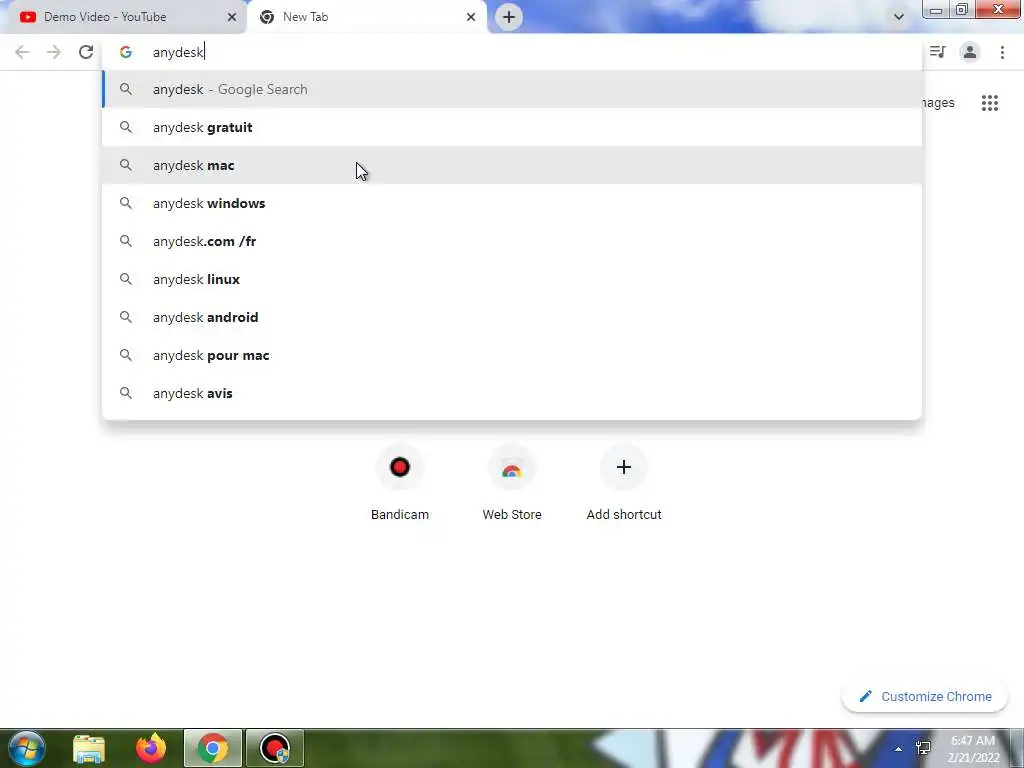Viewport: 1024px width, 768px height.
Task: Close the New Tab tab
Action: point(471,17)
